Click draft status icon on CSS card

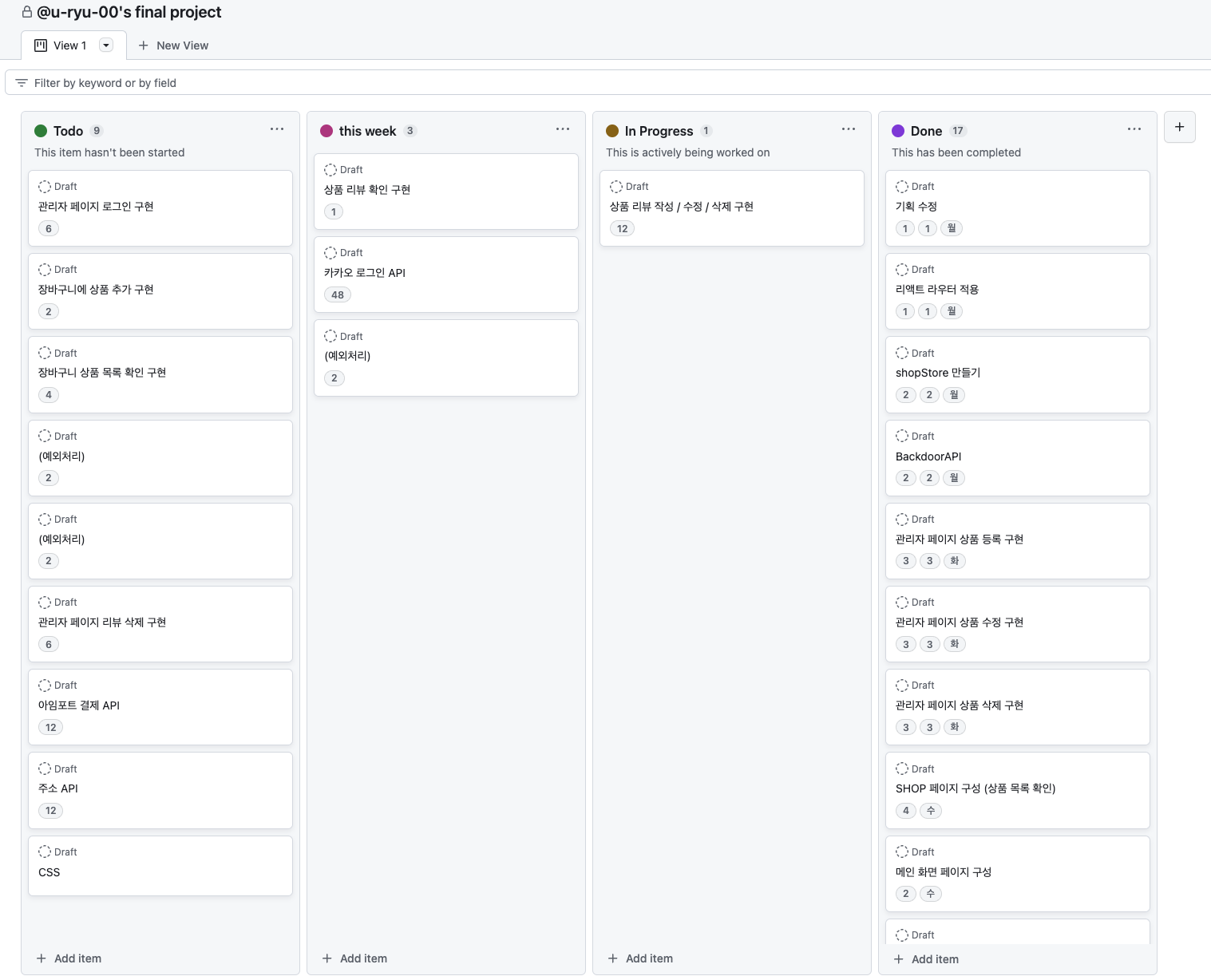(45, 852)
